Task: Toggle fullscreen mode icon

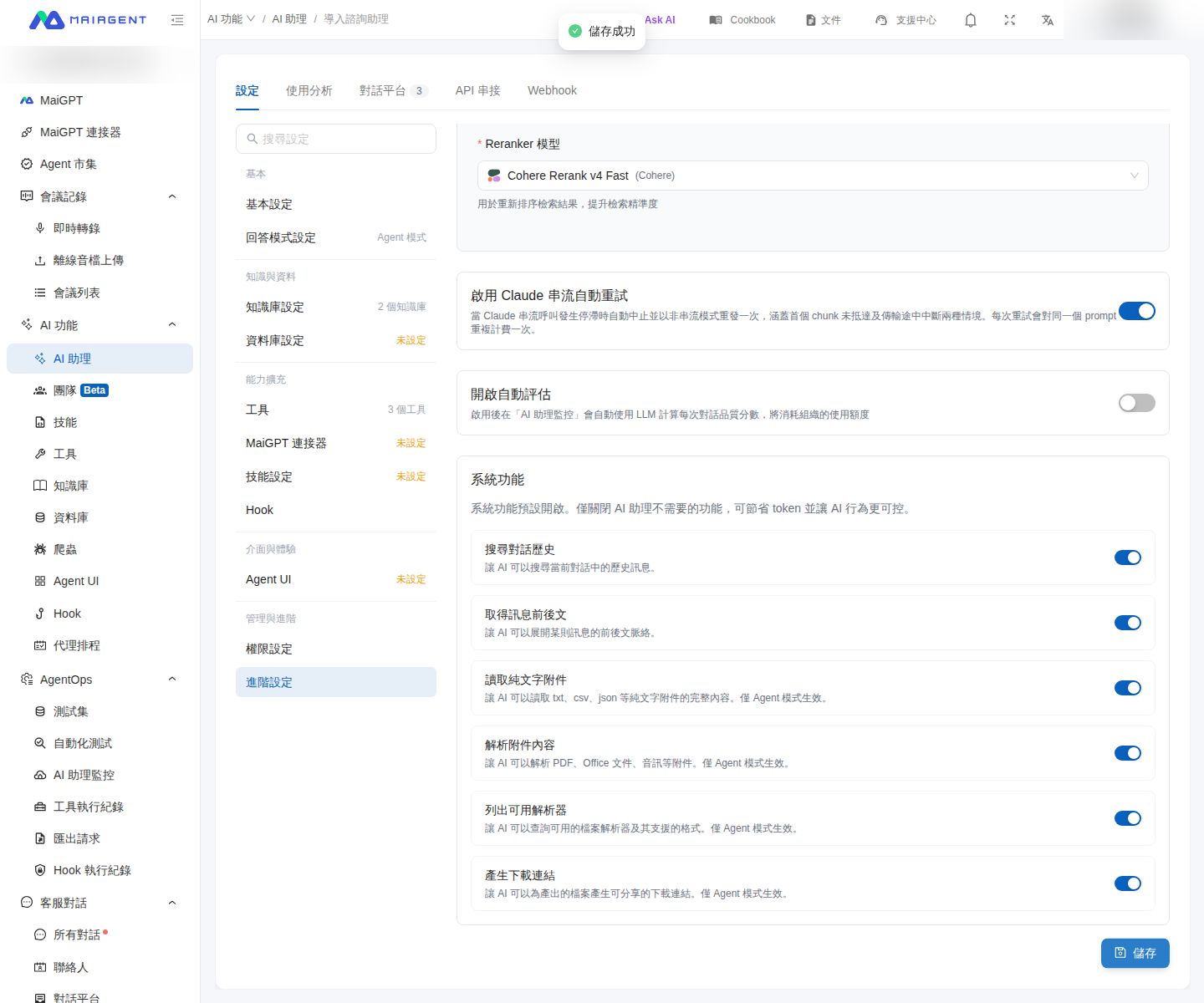Action: (x=1010, y=20)
